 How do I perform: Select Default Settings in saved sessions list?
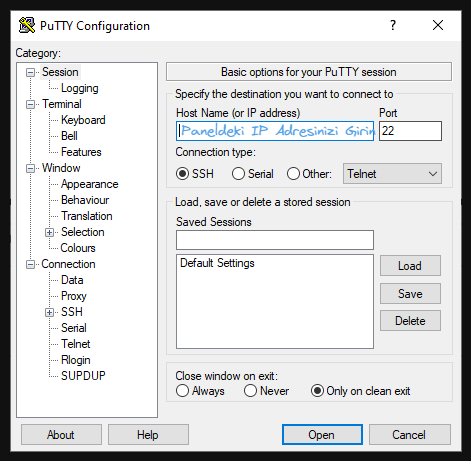(217, 263)
